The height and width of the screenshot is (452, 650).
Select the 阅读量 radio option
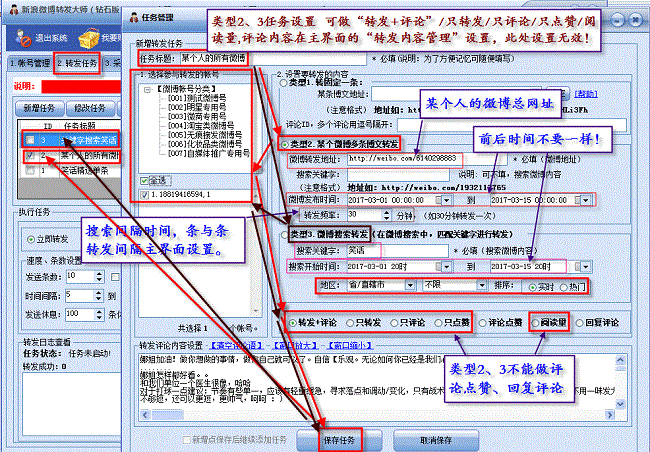535,323
